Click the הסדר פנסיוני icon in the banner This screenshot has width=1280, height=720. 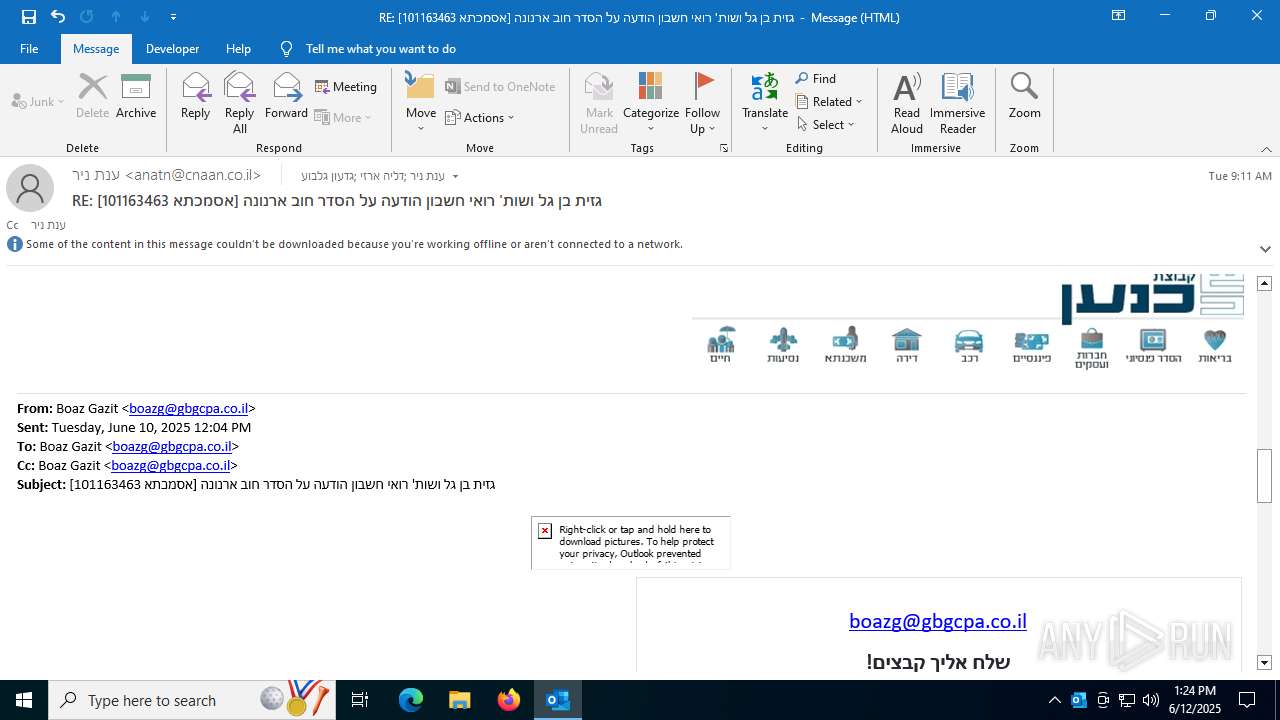[x=1153, y=346]
